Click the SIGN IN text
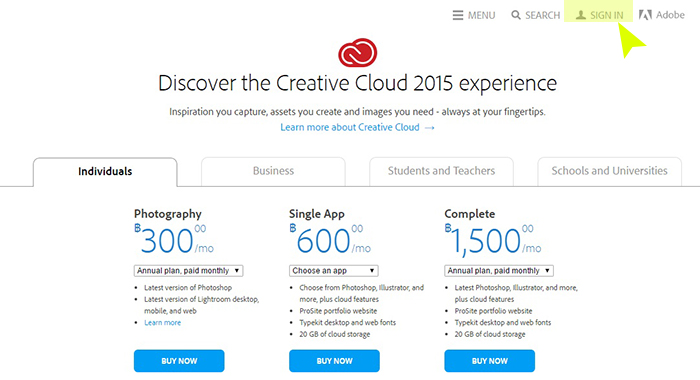The width and height of the screenshot is (700, 380). (x=606, y=16)
